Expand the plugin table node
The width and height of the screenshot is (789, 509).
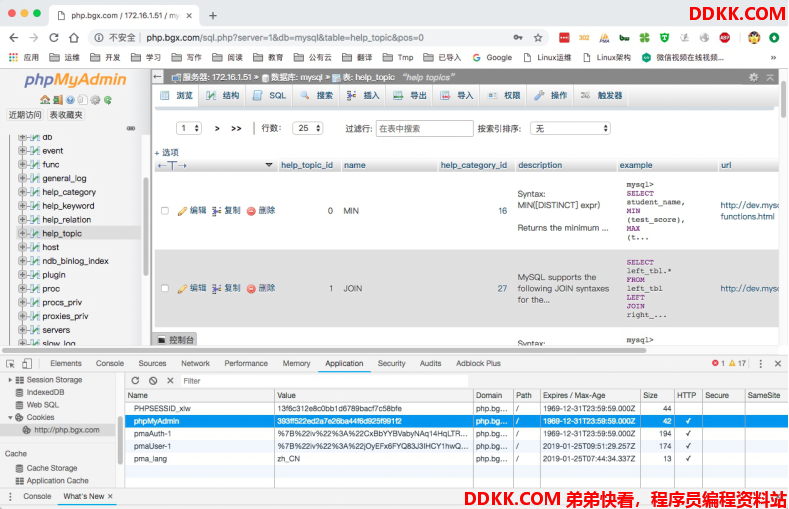(x=22, y=275)
